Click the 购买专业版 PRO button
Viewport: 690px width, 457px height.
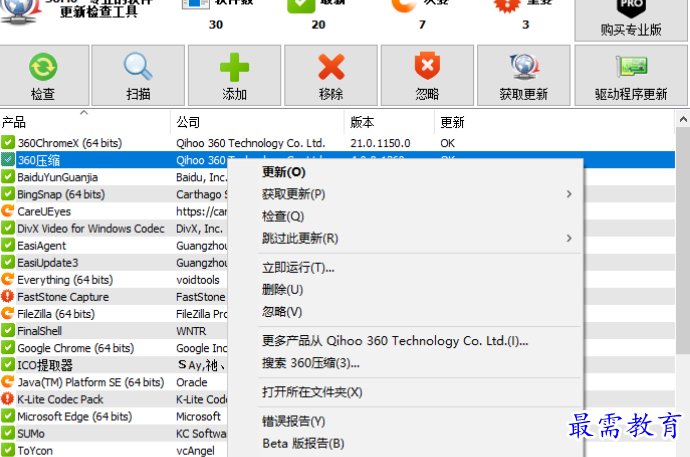click(x=631, y=20)
